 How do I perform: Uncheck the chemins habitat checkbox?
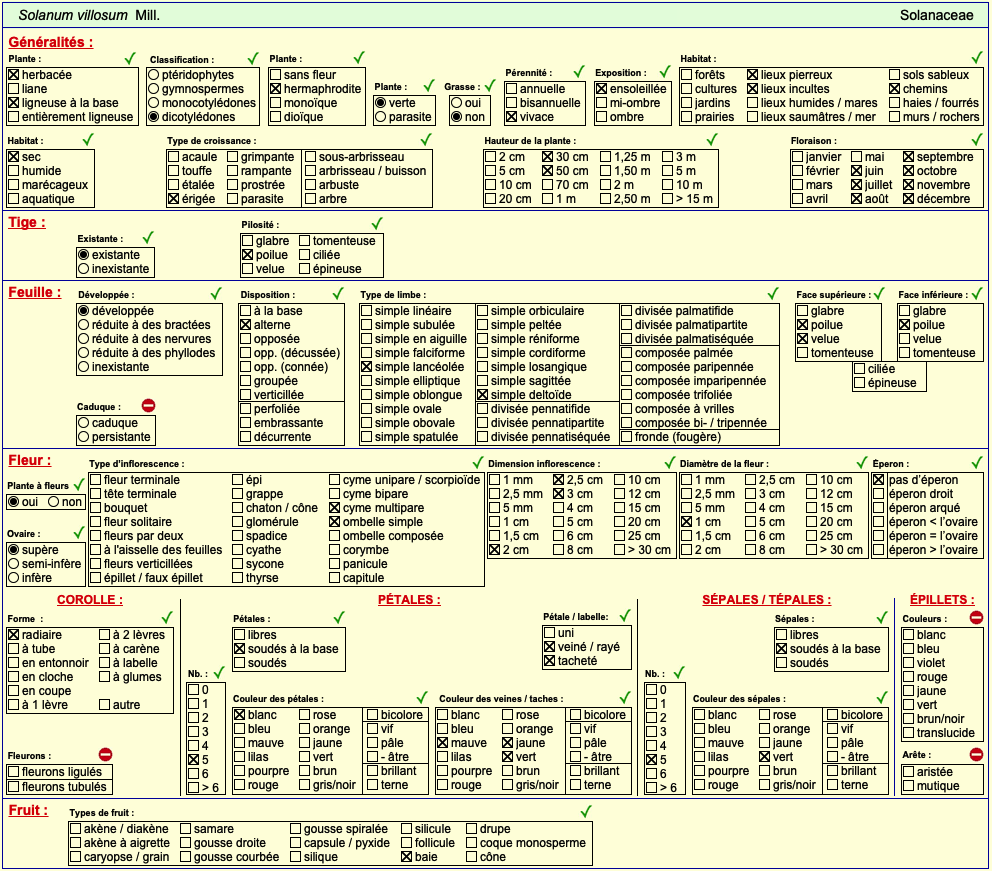click(x=894, y=89)
